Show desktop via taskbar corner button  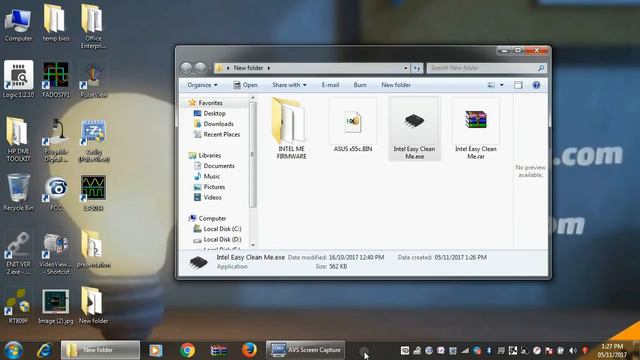tap(636, 350)
